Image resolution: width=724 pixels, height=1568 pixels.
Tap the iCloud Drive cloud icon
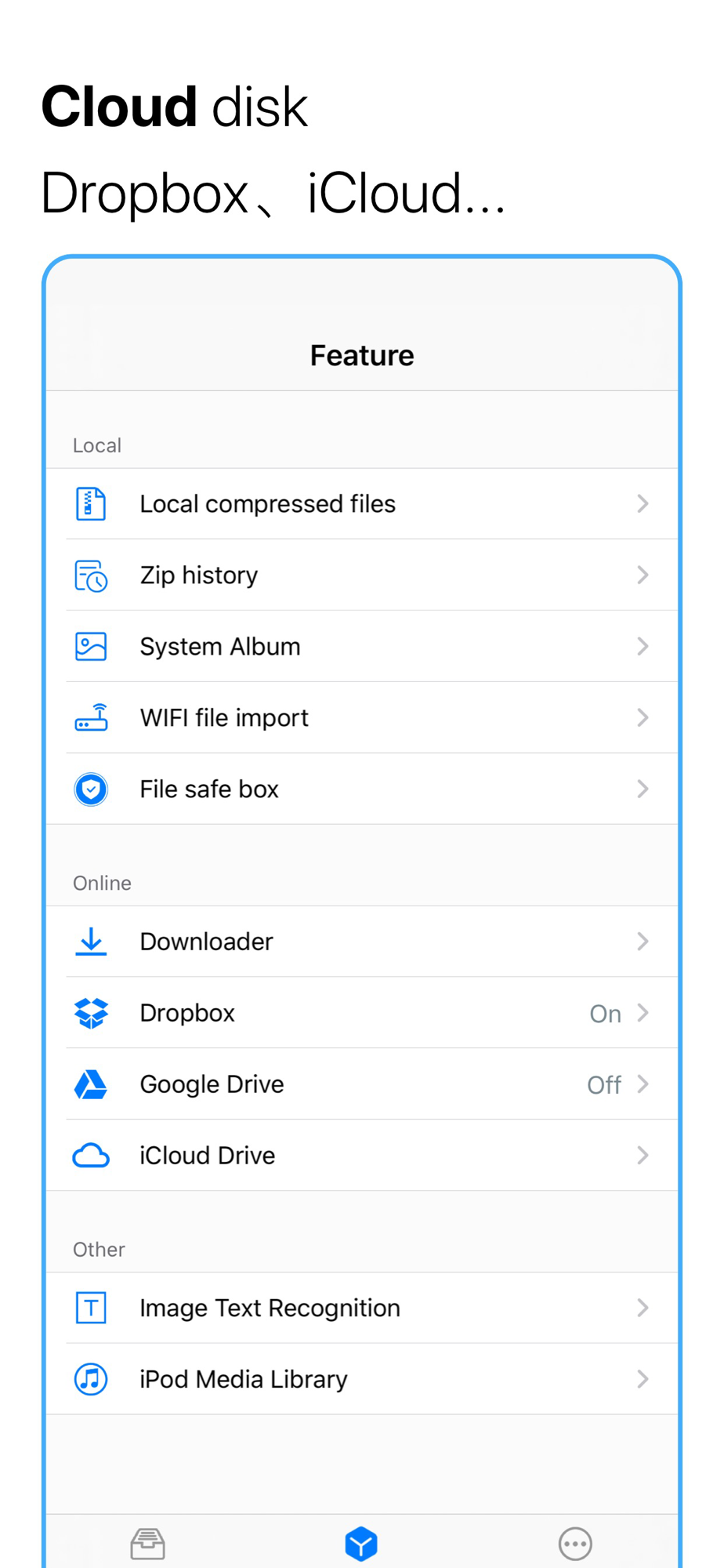(91, 1156)
